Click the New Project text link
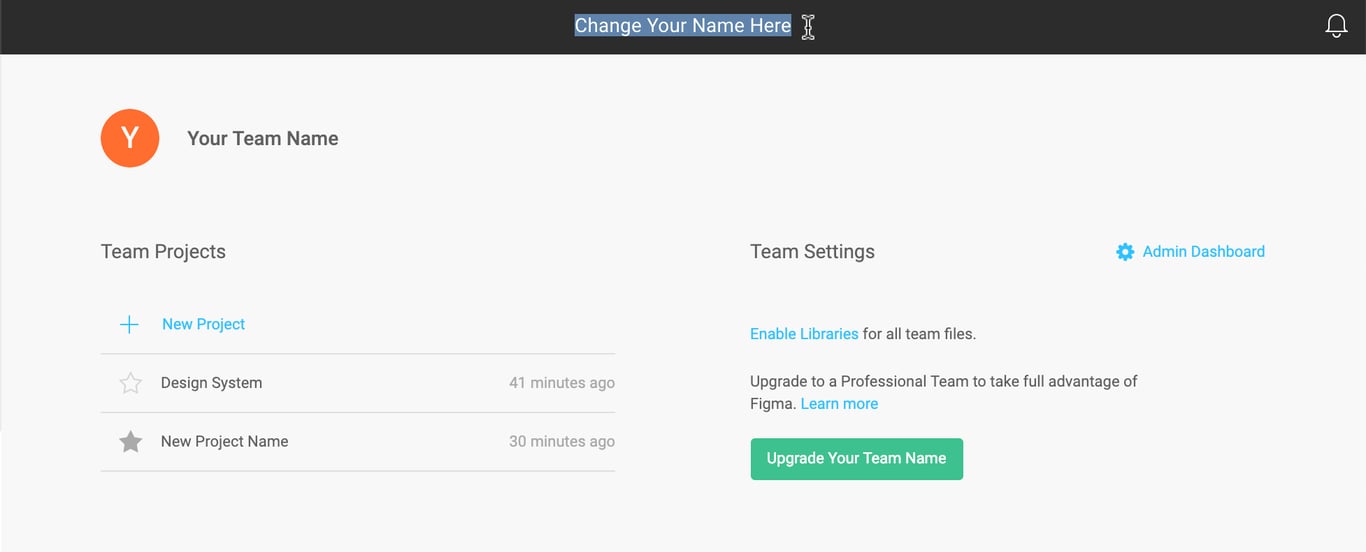The width and height of the screenshot is (1366, 552). click(x=203, y=324)
